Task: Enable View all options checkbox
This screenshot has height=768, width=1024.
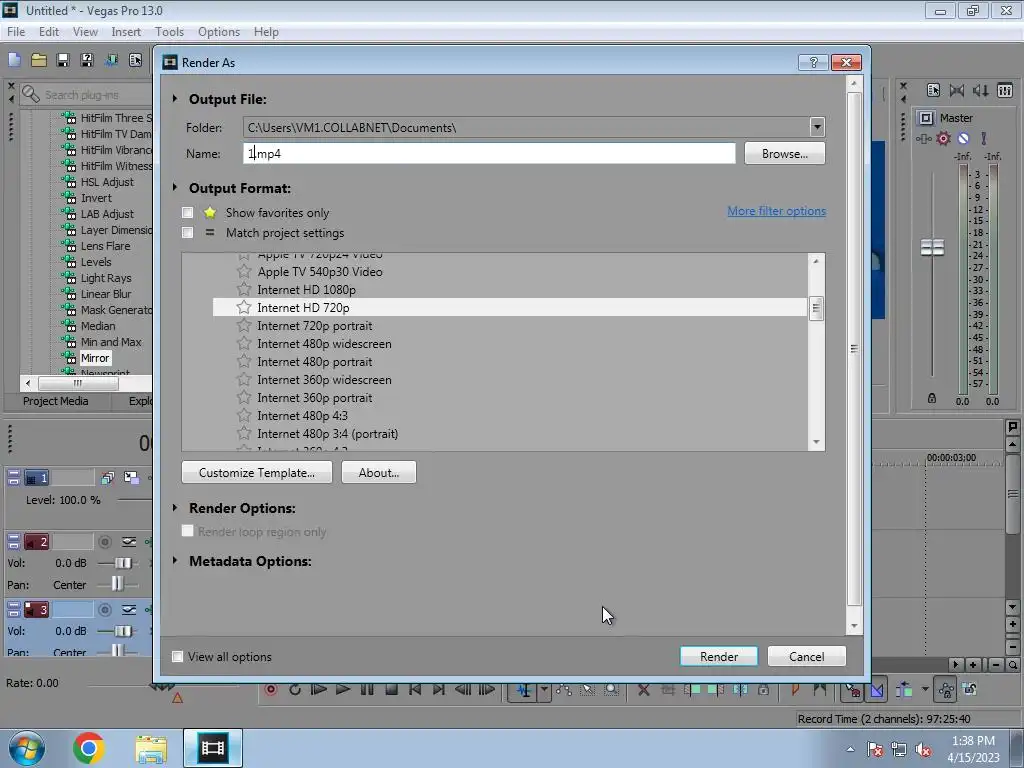Action: coord(177,656)
